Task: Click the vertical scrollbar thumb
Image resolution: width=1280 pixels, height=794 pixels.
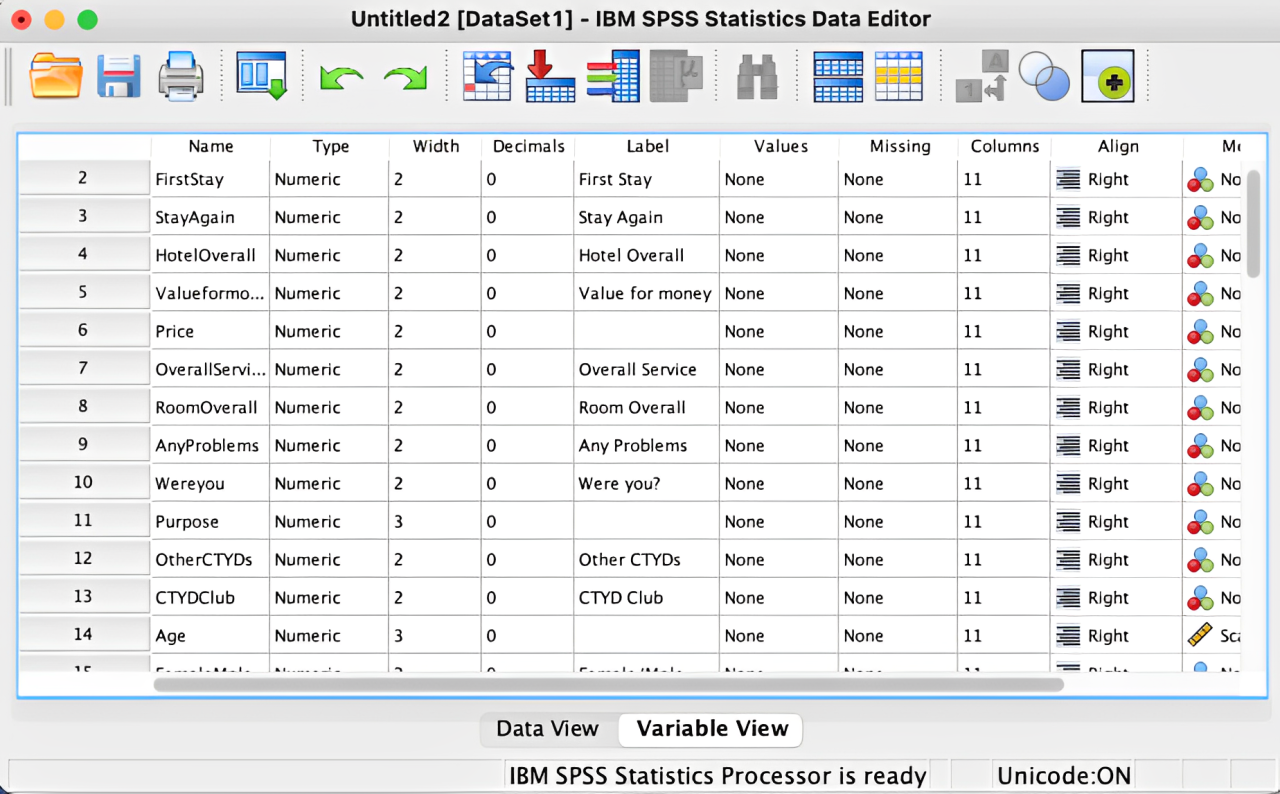Action: coord(1253,223)
